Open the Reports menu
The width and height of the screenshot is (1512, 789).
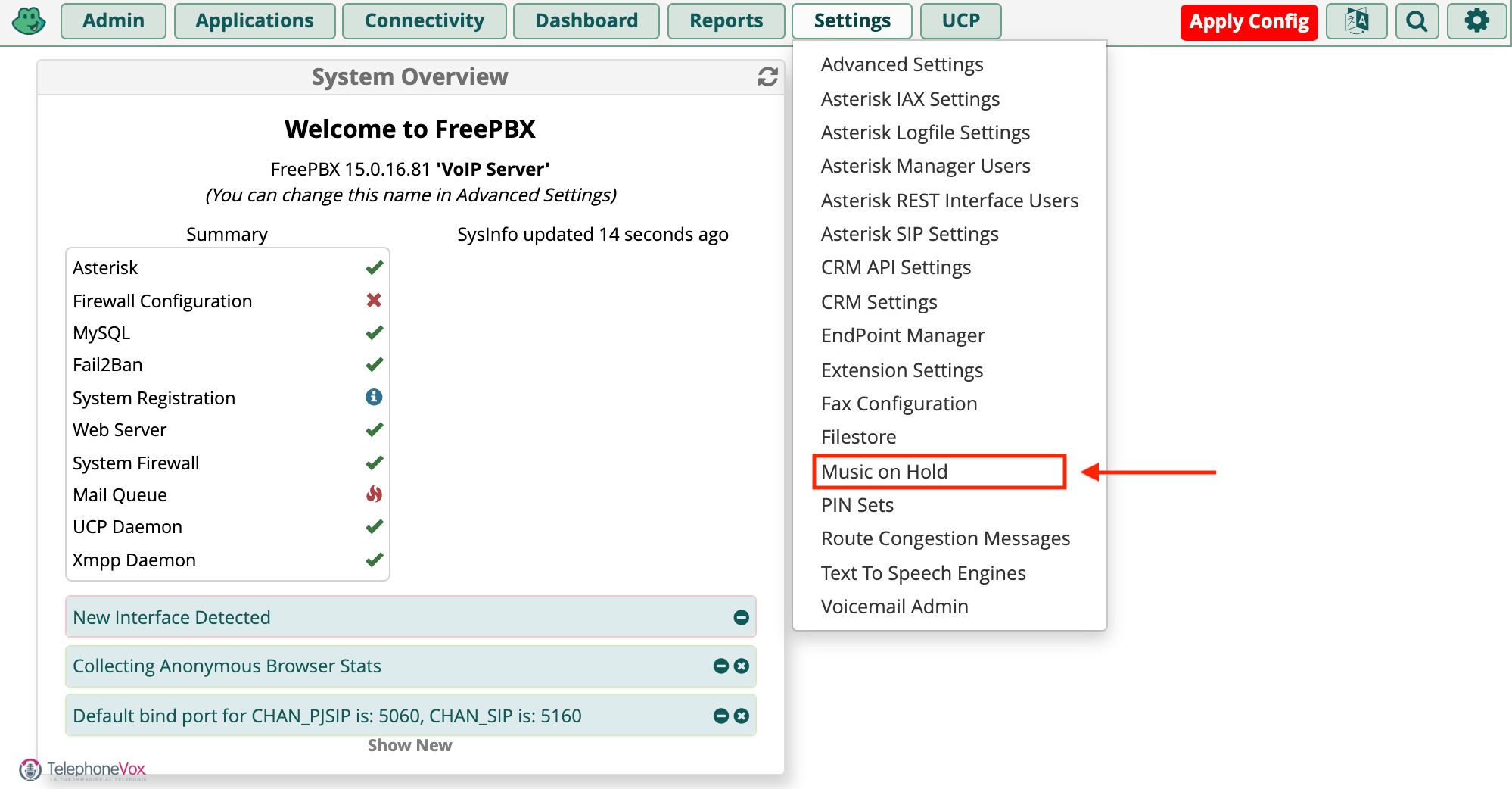(x=726, y=21)
